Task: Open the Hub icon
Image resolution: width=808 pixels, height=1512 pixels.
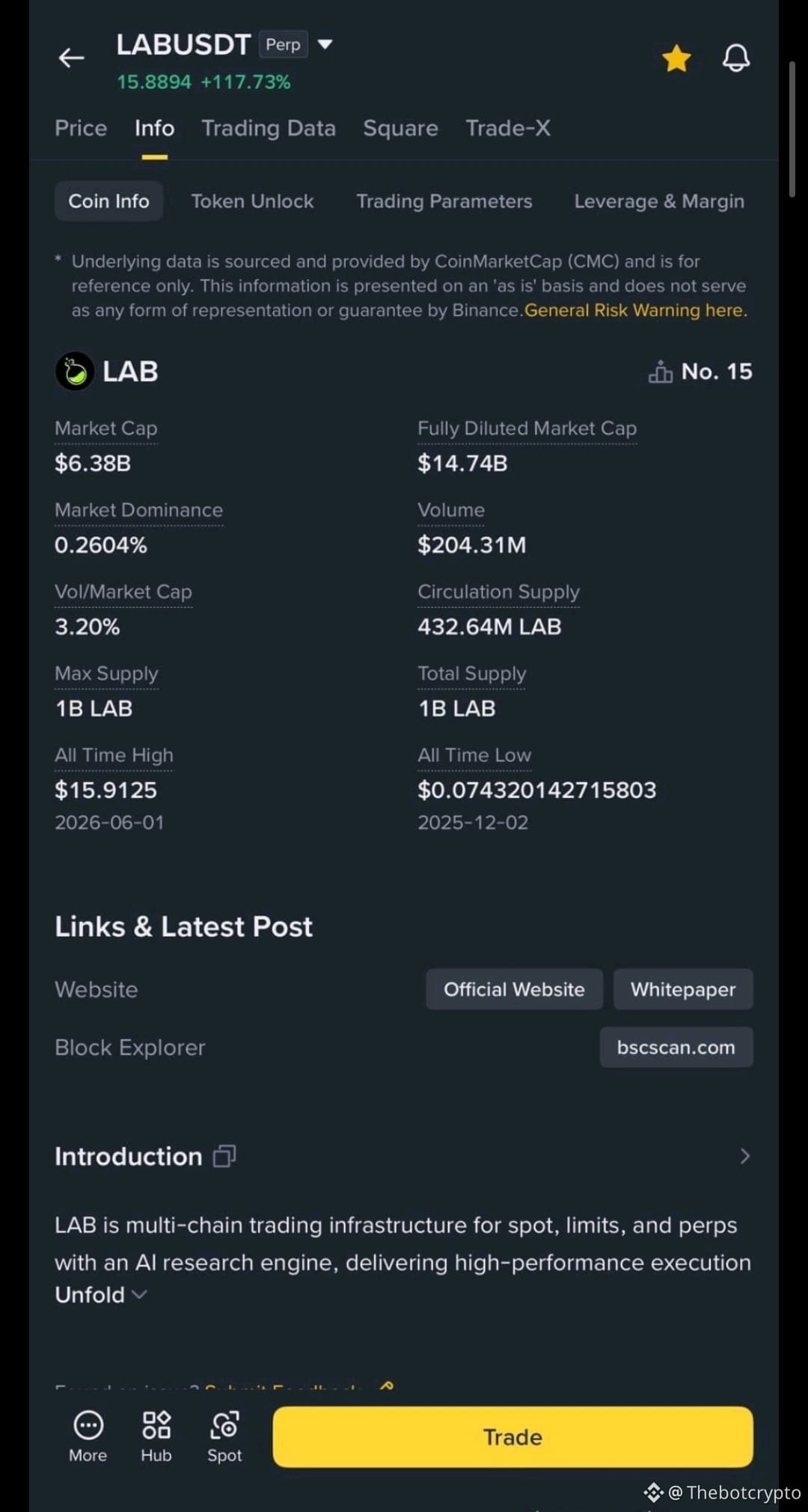Action: click(156, 1425)
